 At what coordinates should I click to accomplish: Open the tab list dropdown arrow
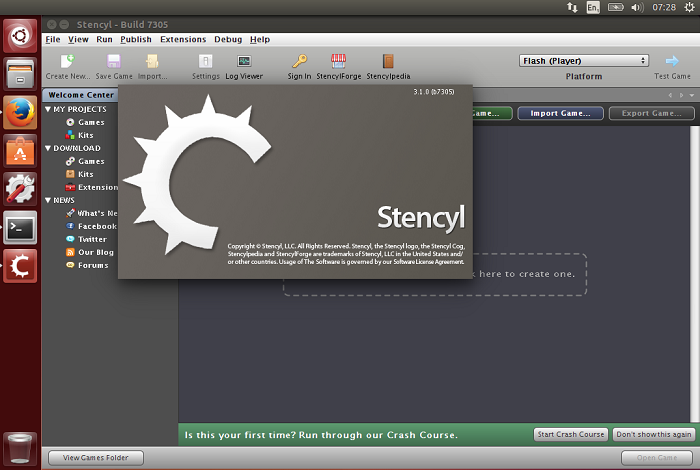pos(692,95)
